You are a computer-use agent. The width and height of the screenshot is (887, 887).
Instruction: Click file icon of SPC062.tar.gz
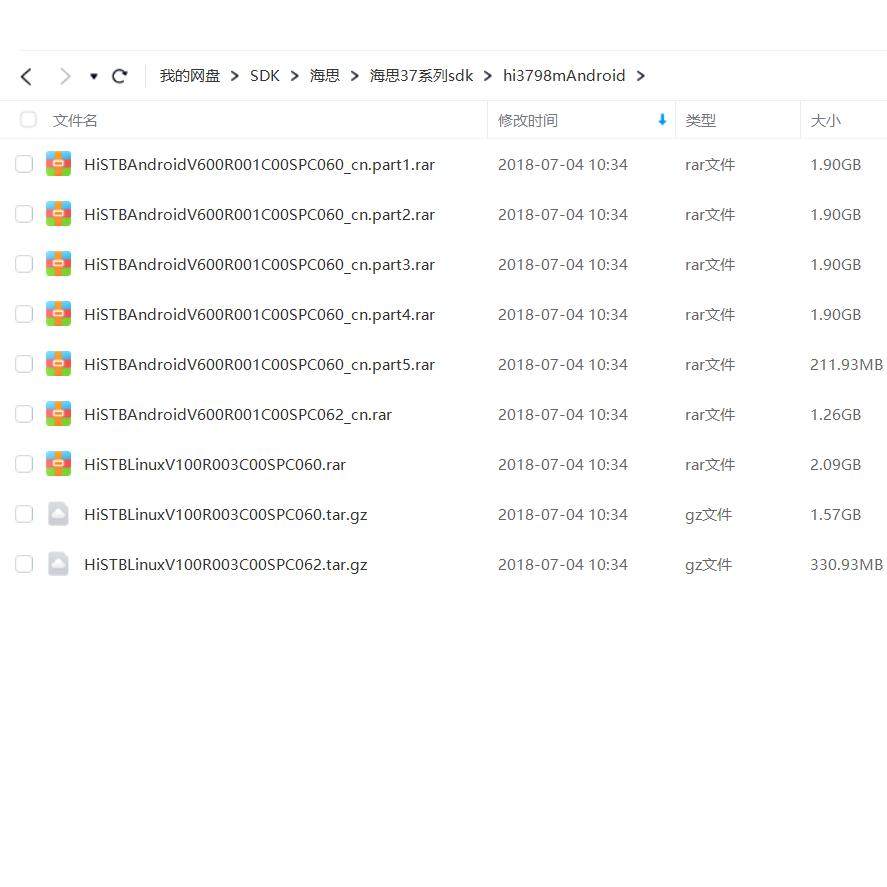[x=58, y=563]
